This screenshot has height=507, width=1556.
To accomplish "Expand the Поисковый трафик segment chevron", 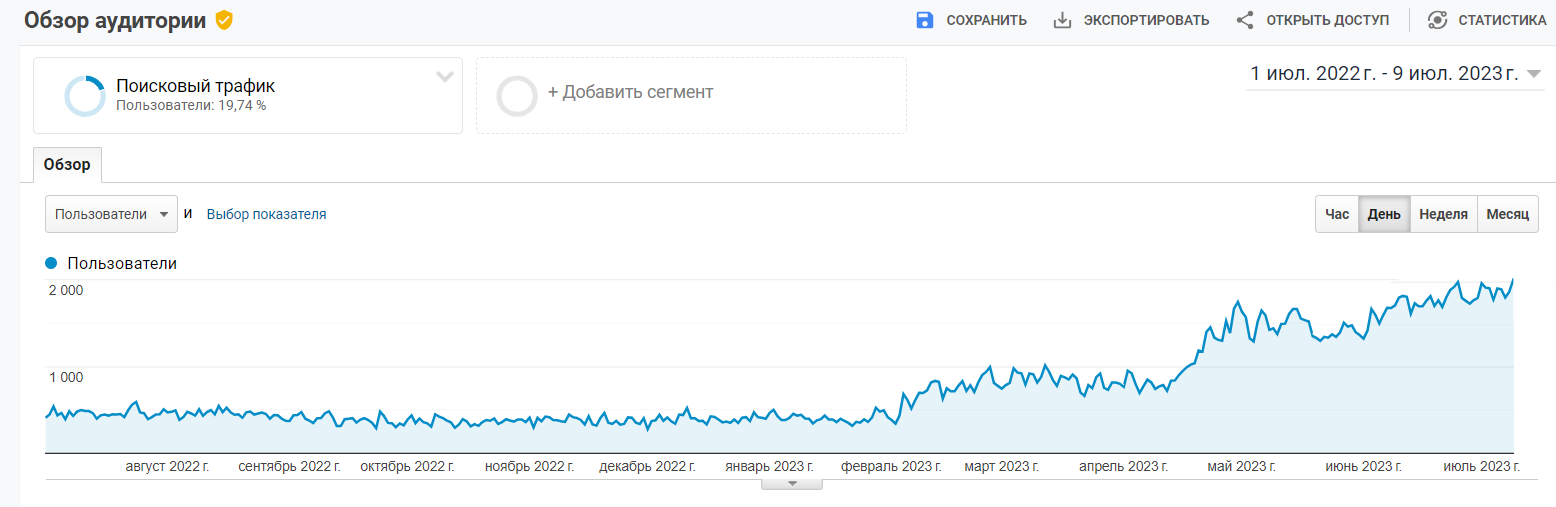I will tap(445, 77).
